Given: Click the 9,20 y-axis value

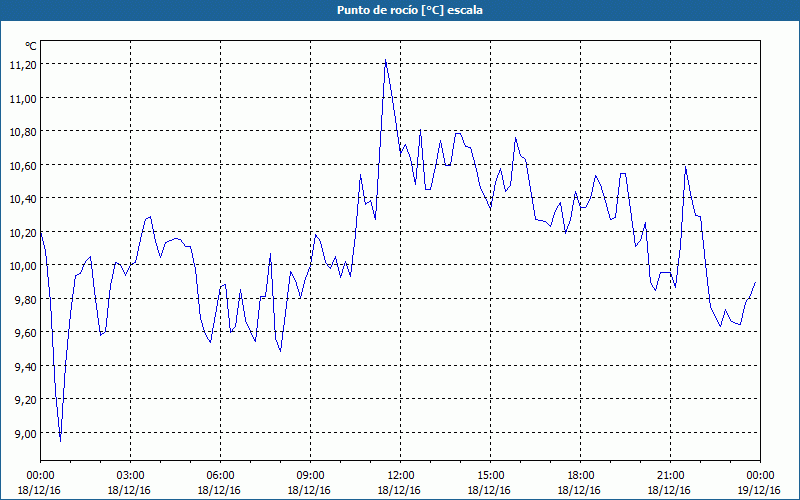Looking at the screenshot, I should click(26, 399).
